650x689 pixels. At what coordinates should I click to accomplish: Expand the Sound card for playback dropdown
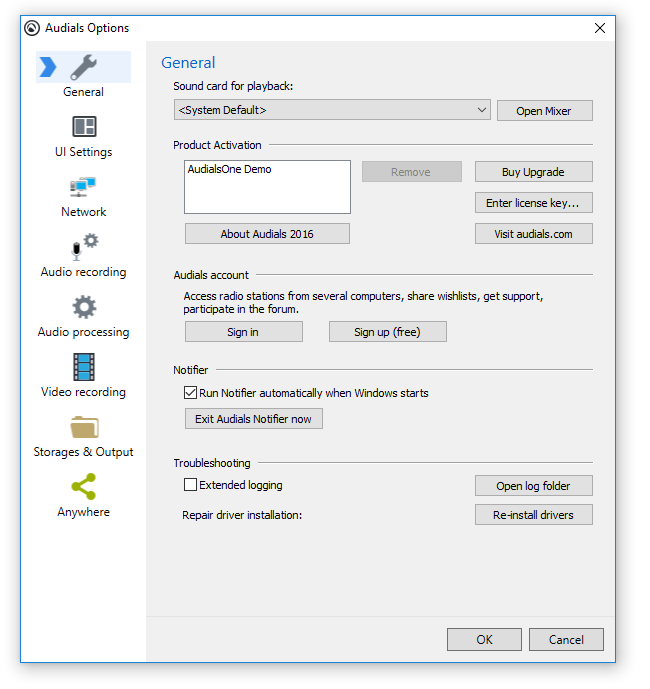coord(332,110)
